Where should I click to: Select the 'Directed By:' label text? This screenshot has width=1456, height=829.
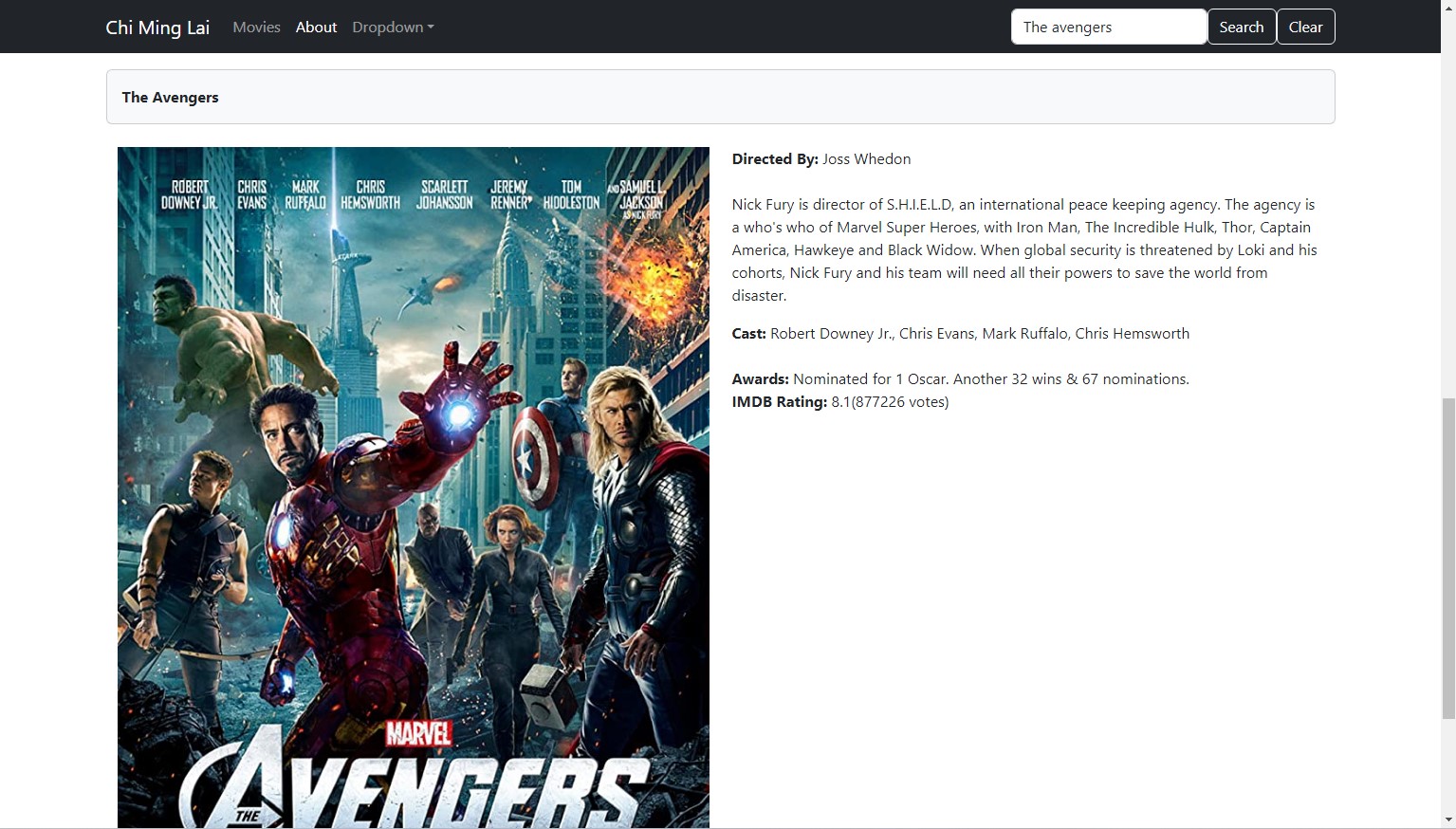[775, 158]
